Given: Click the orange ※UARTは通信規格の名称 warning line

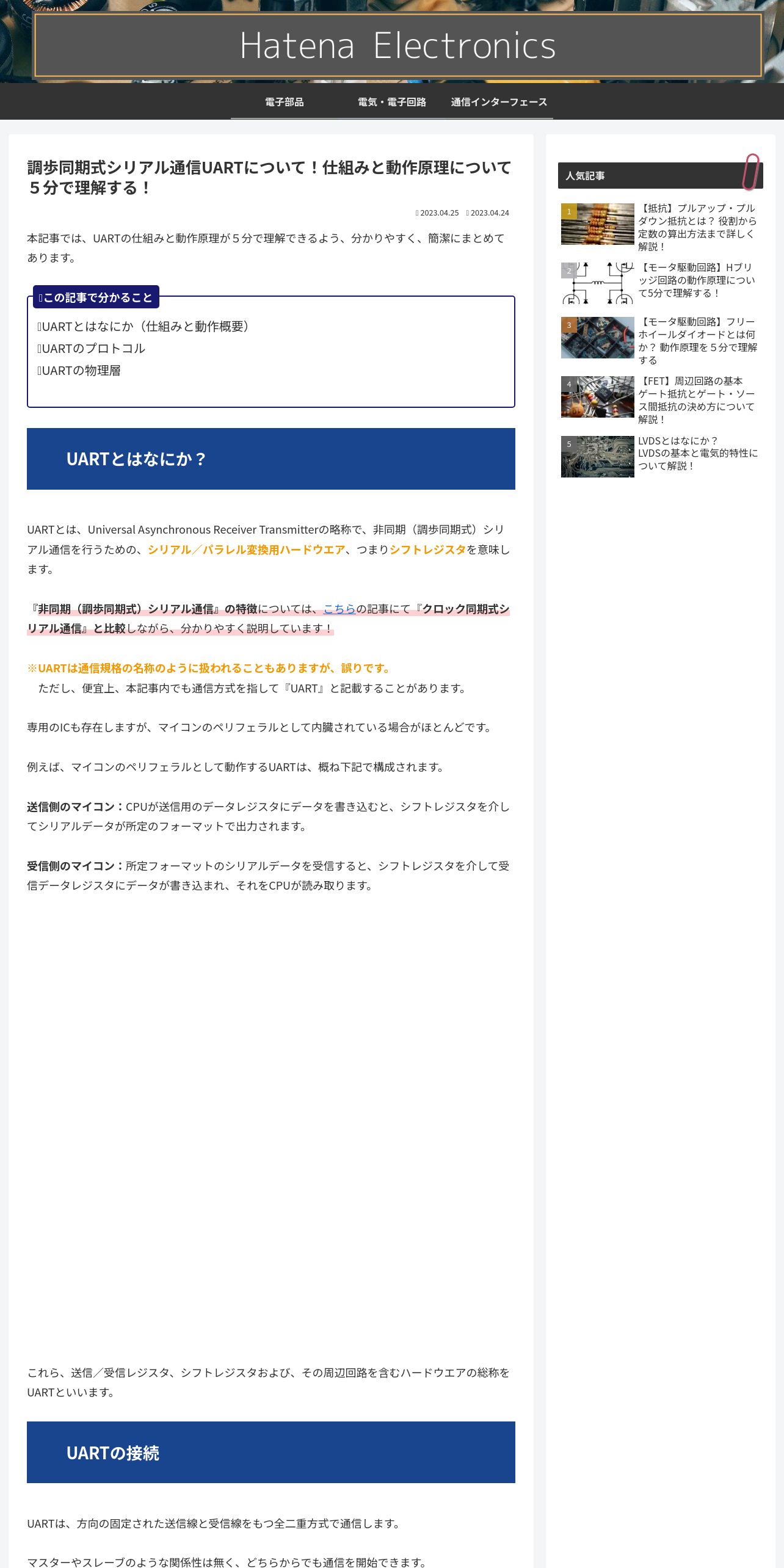Looking at the screenshot, I should pos(210,668).
